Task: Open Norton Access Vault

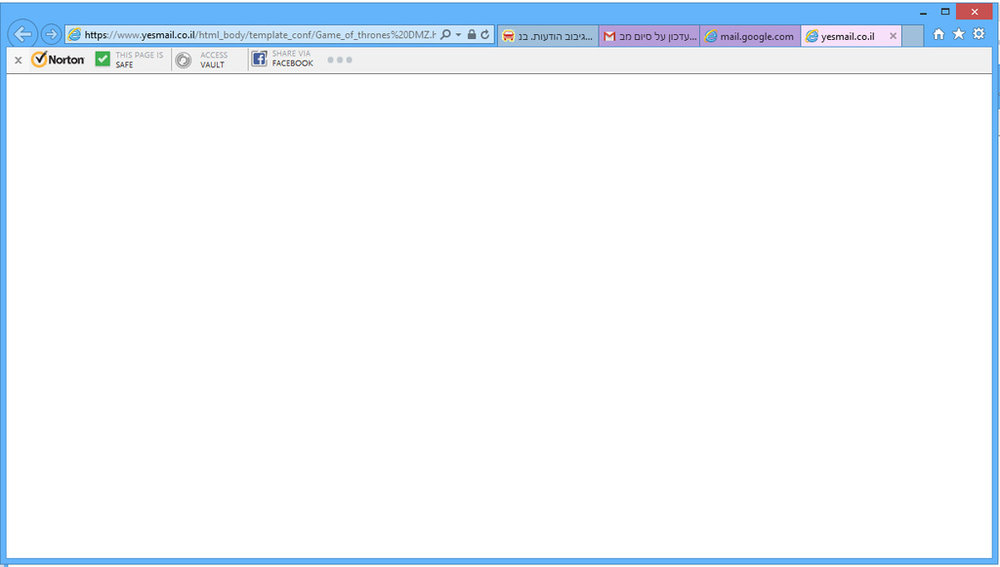Action: tap(202, 60)
